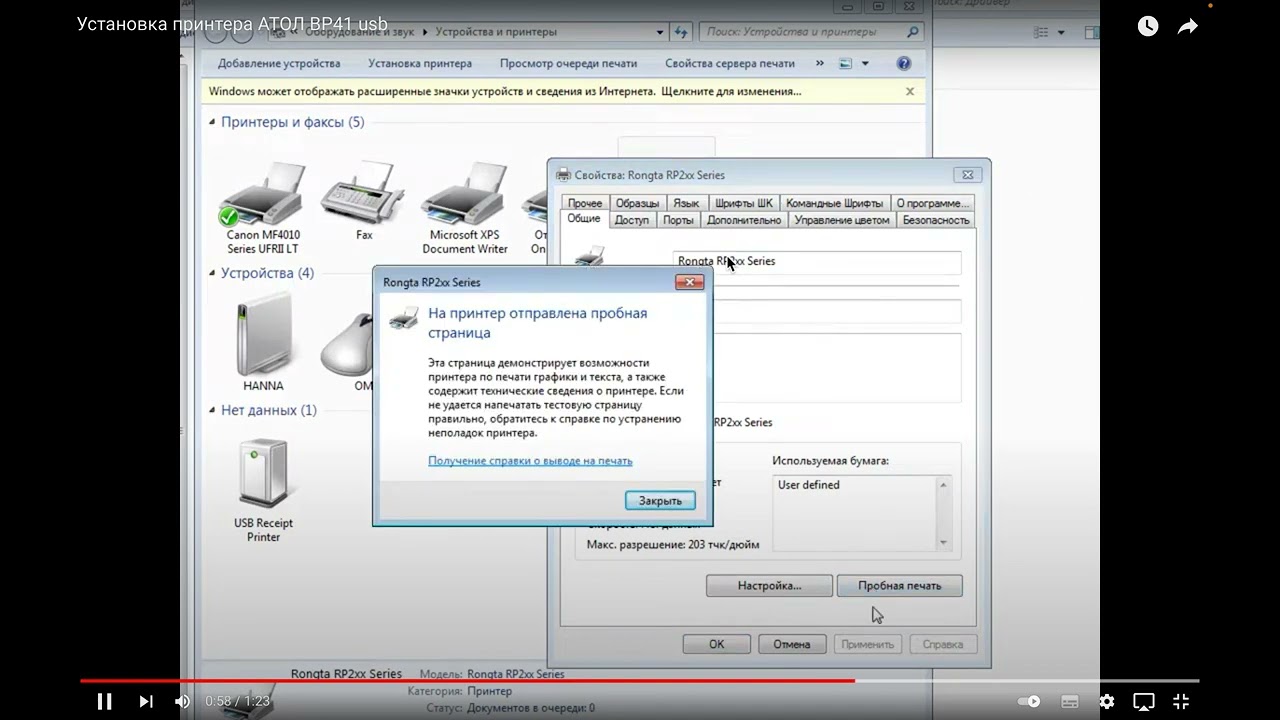Open the view options dropdown in toolbar
This screenshot has height=720, width=1280.
865,63
